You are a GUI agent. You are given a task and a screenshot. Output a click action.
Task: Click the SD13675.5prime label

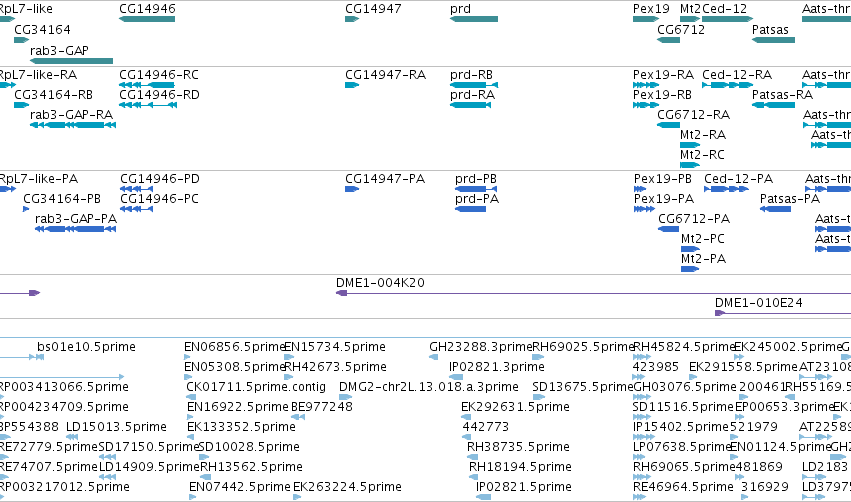583,386
